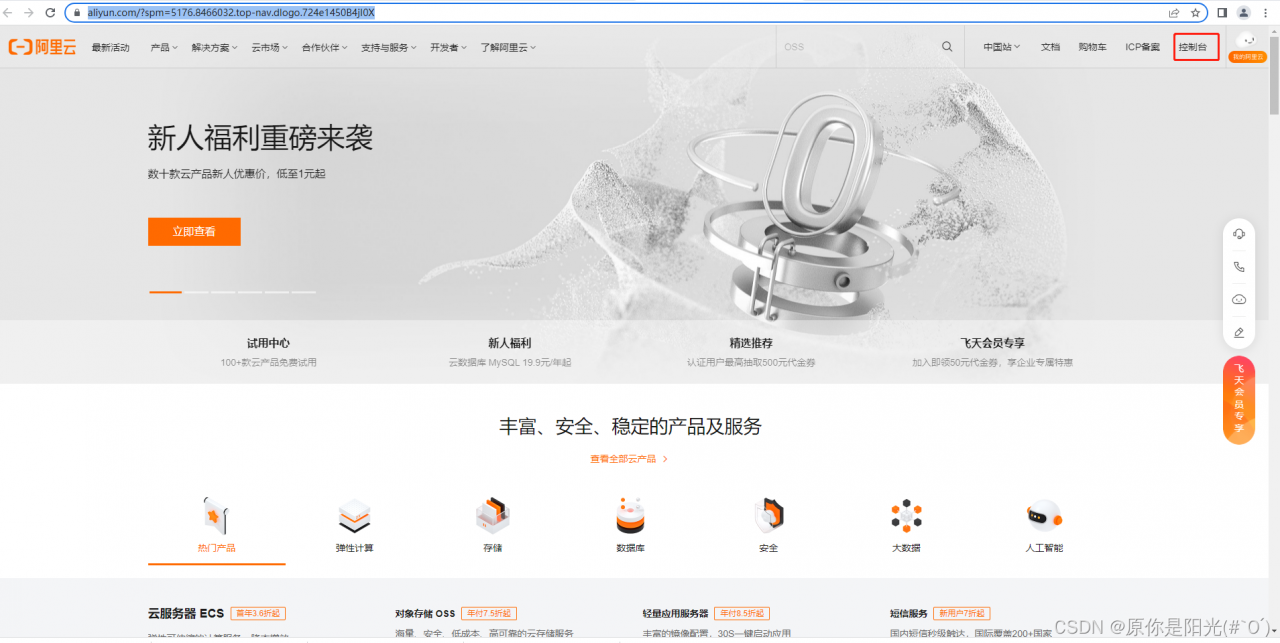Screen dimensions: 1280x643
Task: Select the 数据库 database icon
Action: [x=629, y=515]
